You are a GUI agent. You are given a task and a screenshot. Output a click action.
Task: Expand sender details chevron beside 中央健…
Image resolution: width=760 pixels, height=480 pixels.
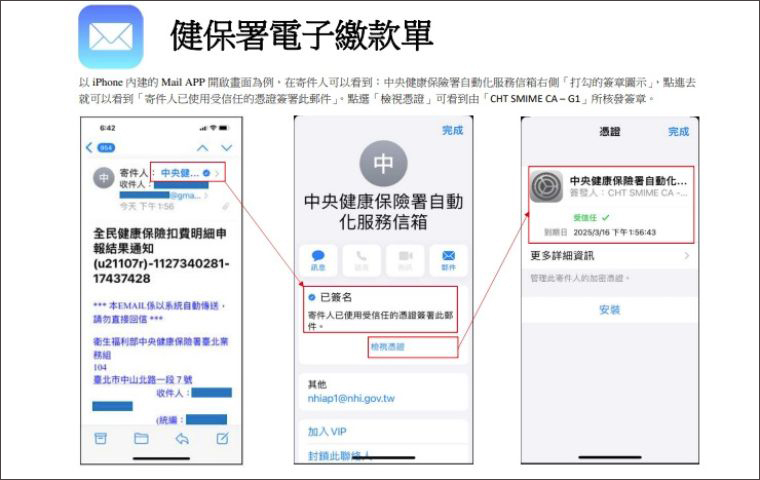(218, 173)
